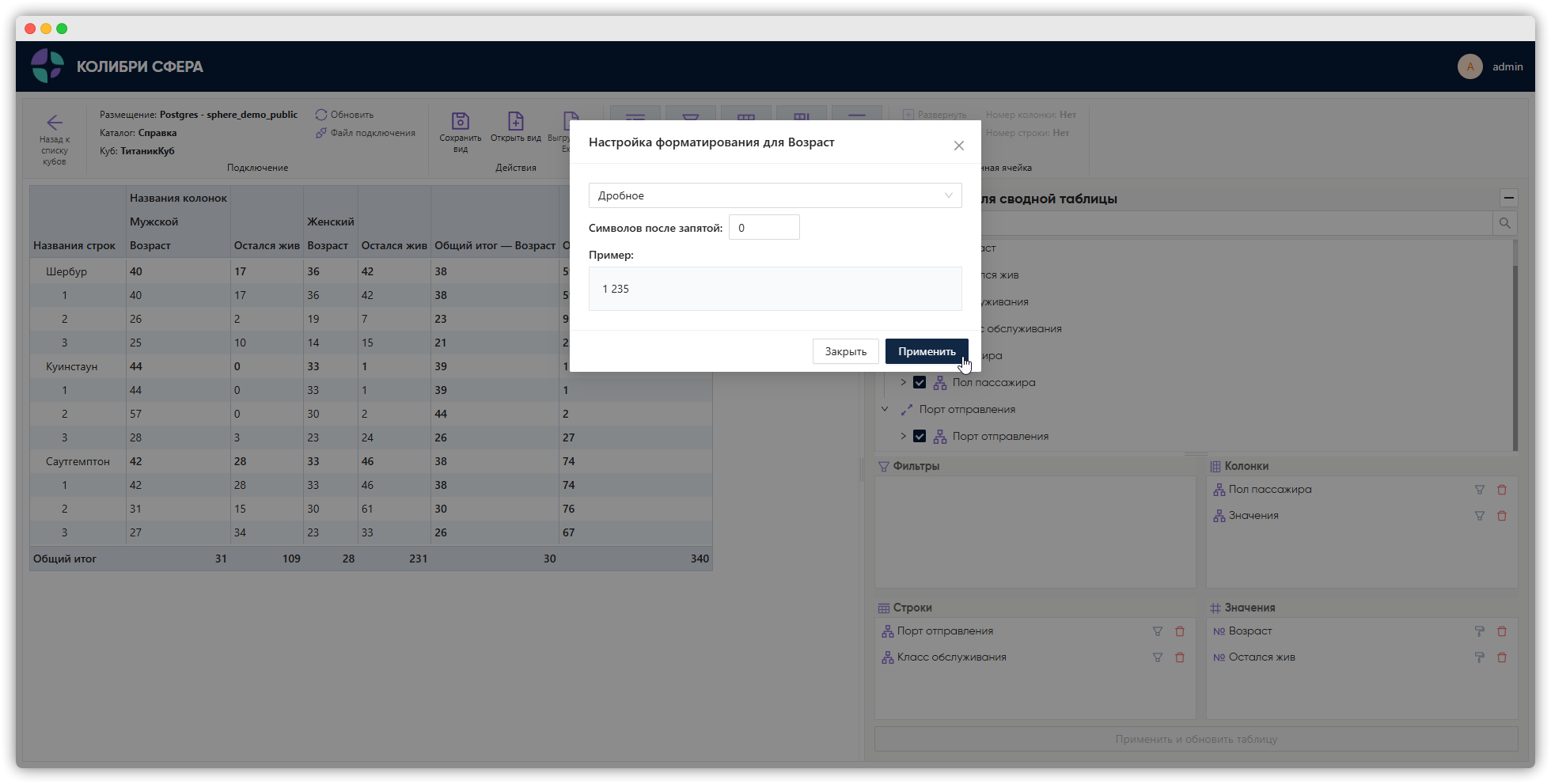Screen dimensions: 1551x784
Task: Click the Обновить refresh icon
Action: [x=321, y=115]
